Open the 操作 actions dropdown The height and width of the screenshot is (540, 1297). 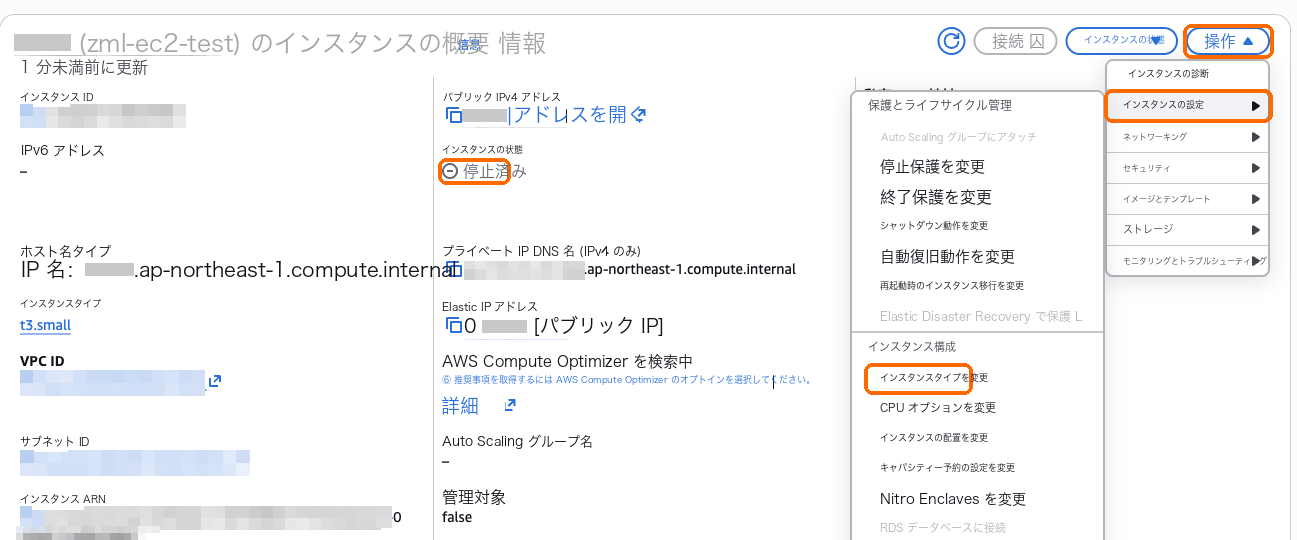[1228, 41]
